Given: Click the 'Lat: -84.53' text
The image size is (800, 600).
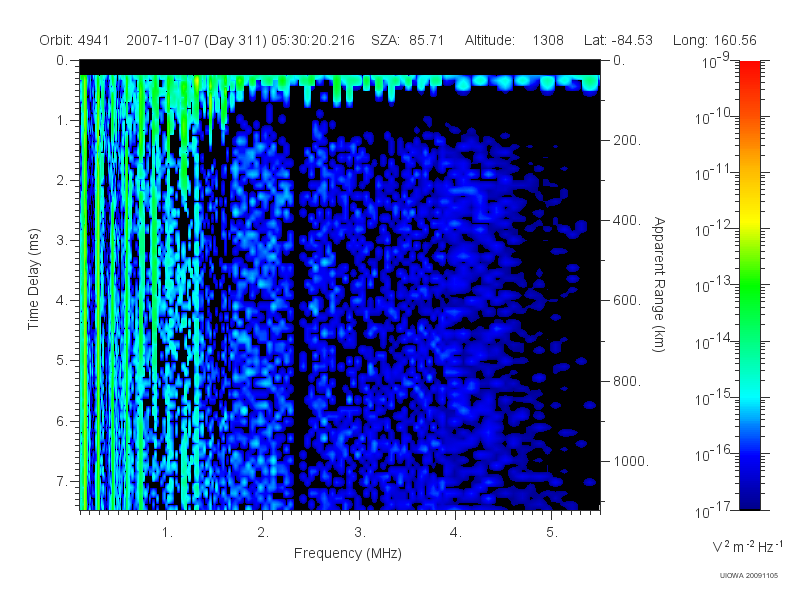Looking at the screenshot, I should 618,40.
